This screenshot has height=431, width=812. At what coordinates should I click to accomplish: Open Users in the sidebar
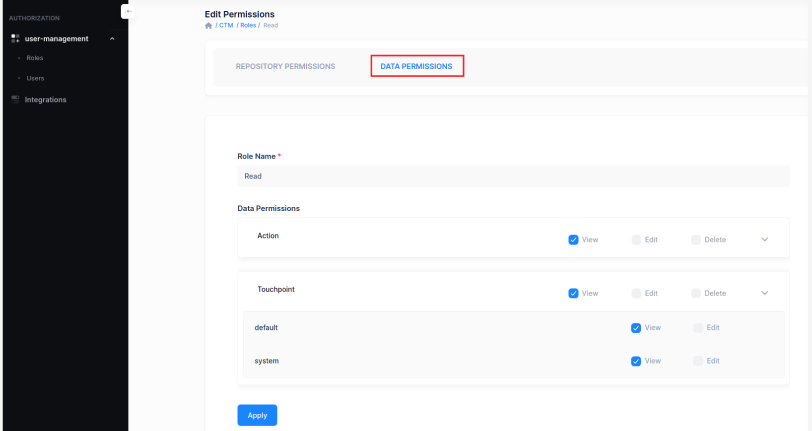click(x=35, y=78)
